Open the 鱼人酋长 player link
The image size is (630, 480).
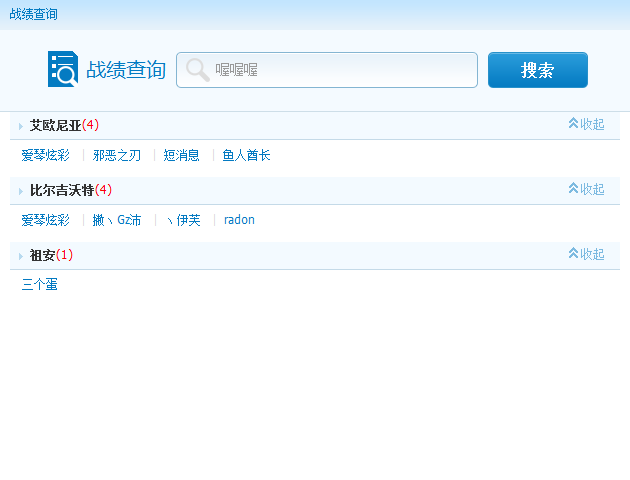tap(246, 155)
